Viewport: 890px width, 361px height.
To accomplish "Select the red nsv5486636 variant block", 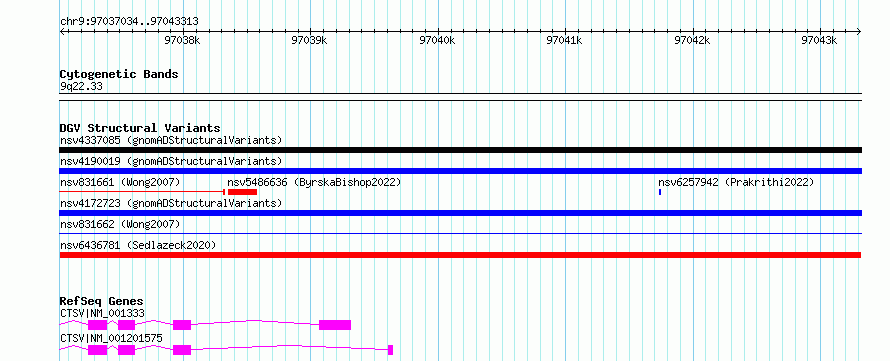I will (242, 192).
